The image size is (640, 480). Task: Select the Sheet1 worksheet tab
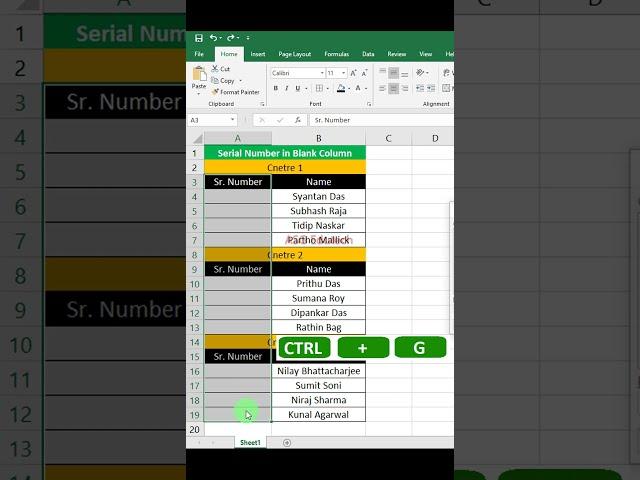point(250,442)
